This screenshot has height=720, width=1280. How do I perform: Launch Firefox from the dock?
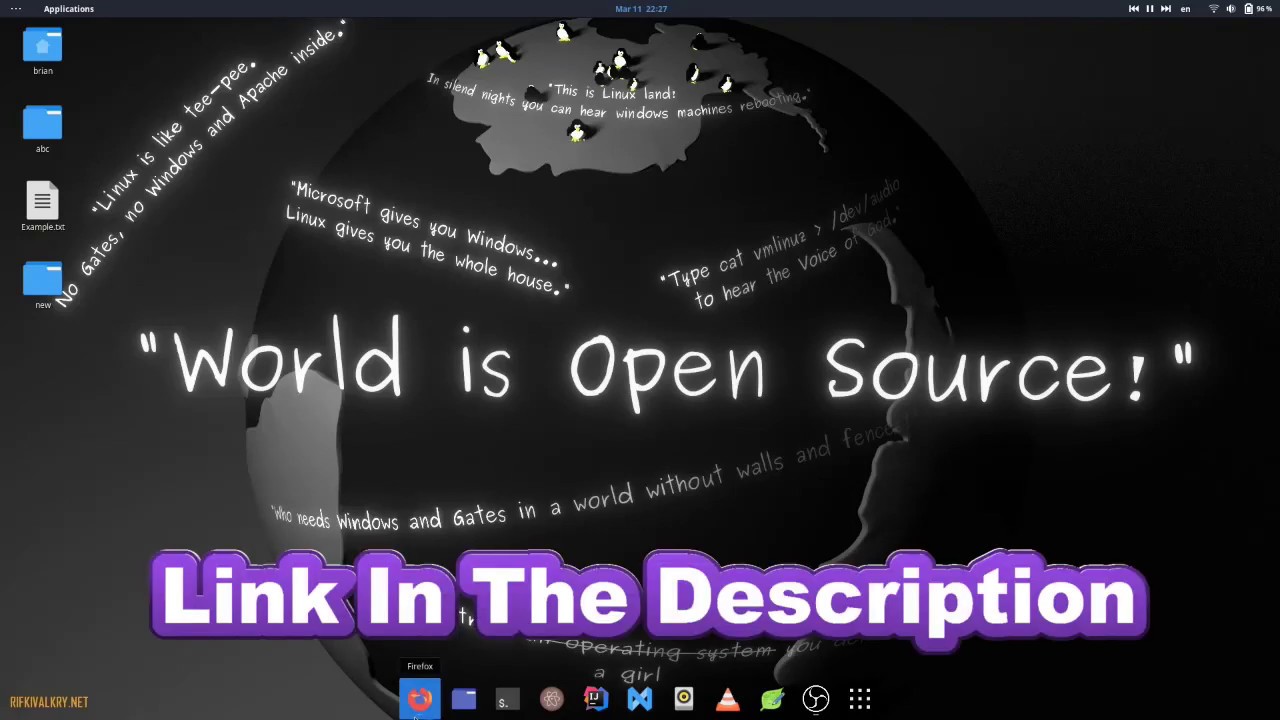pyautogui.click(x=420, y=699)
